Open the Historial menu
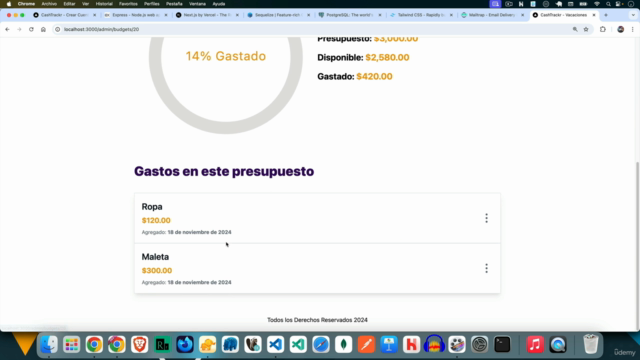 [x=104, y=4]
